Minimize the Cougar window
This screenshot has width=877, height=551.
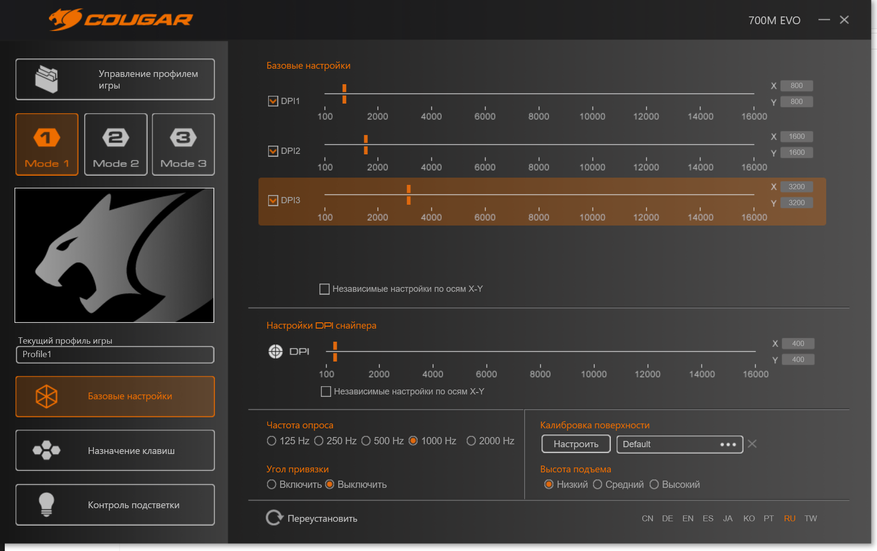point(824,20)
